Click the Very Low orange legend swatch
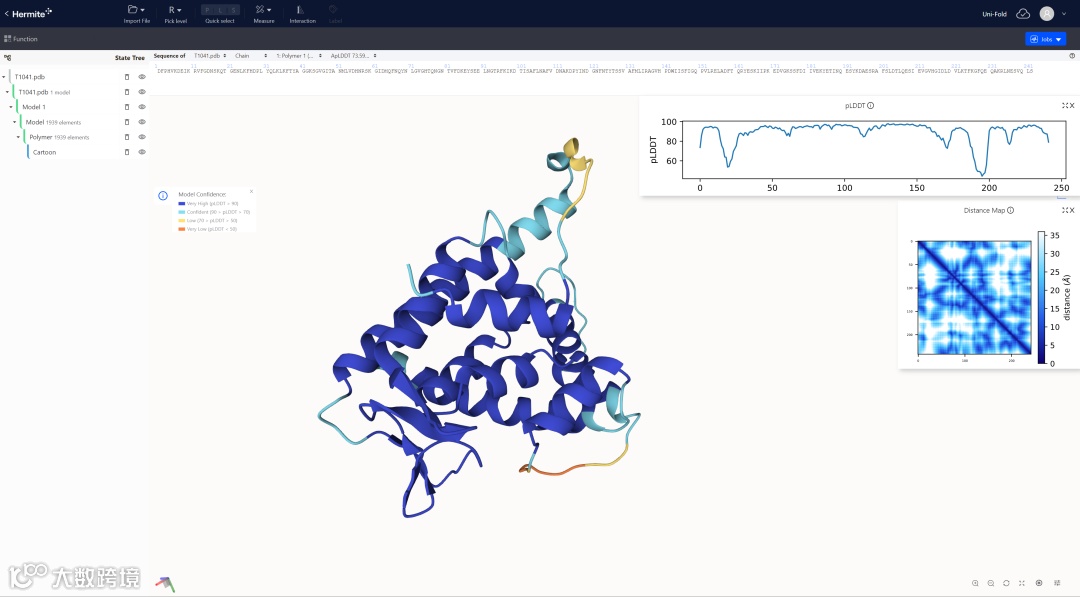The width and height of the screenshot is (1080, 597). (x=182, y=229)
